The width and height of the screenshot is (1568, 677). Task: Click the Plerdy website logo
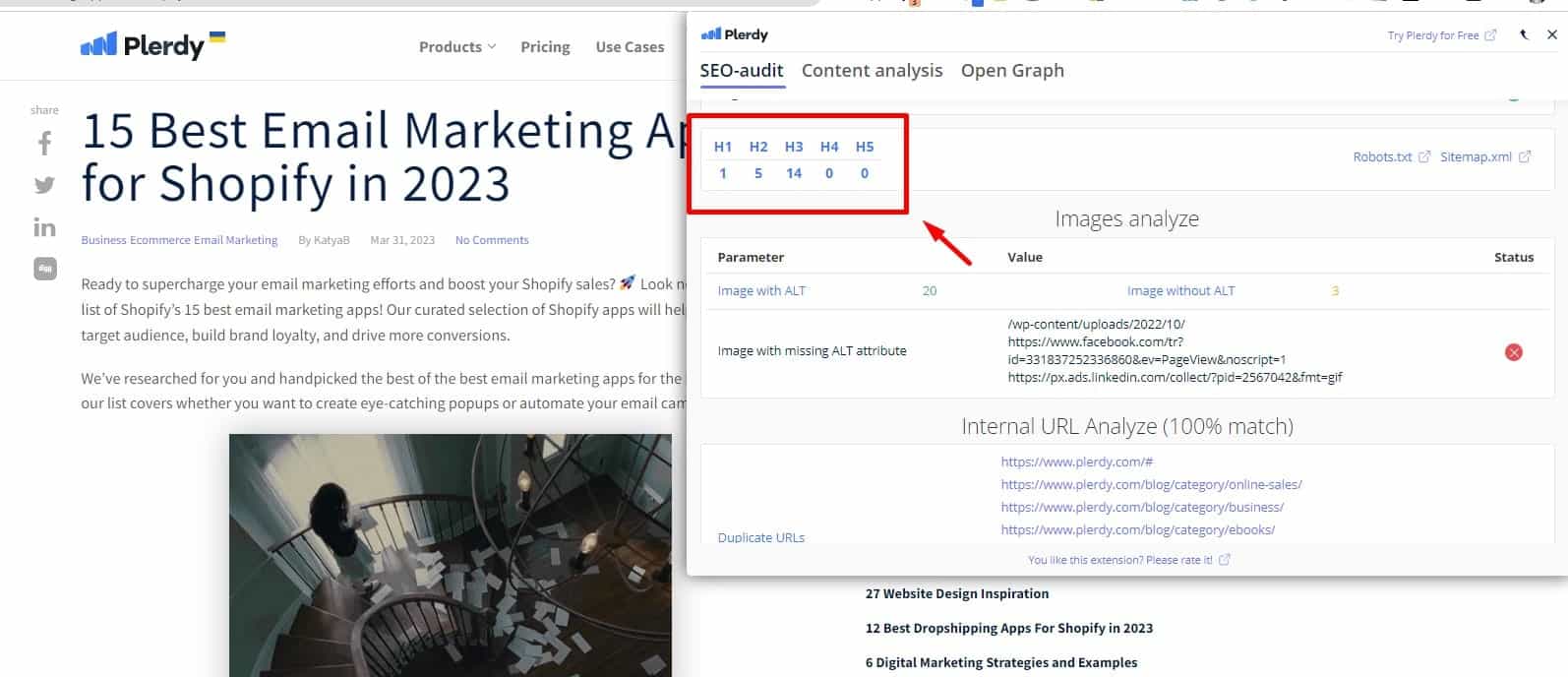[152, 45]
